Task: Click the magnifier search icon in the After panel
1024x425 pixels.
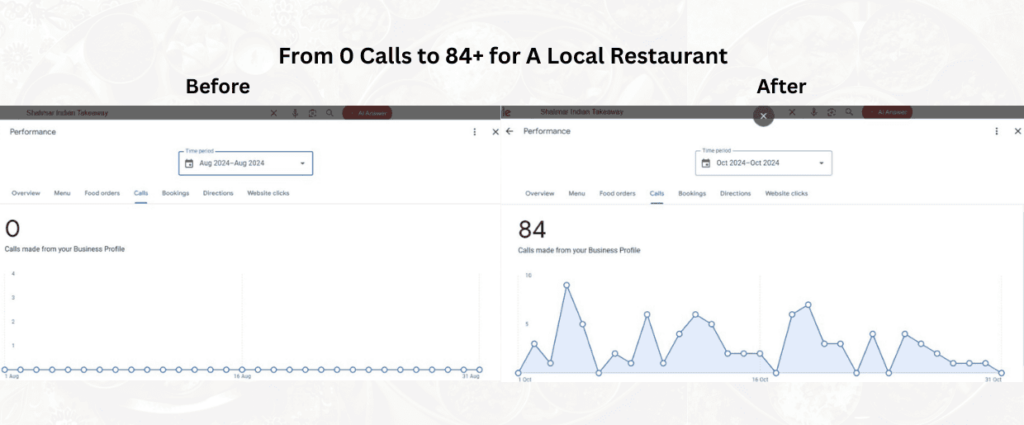Action: tap(848, 112)
